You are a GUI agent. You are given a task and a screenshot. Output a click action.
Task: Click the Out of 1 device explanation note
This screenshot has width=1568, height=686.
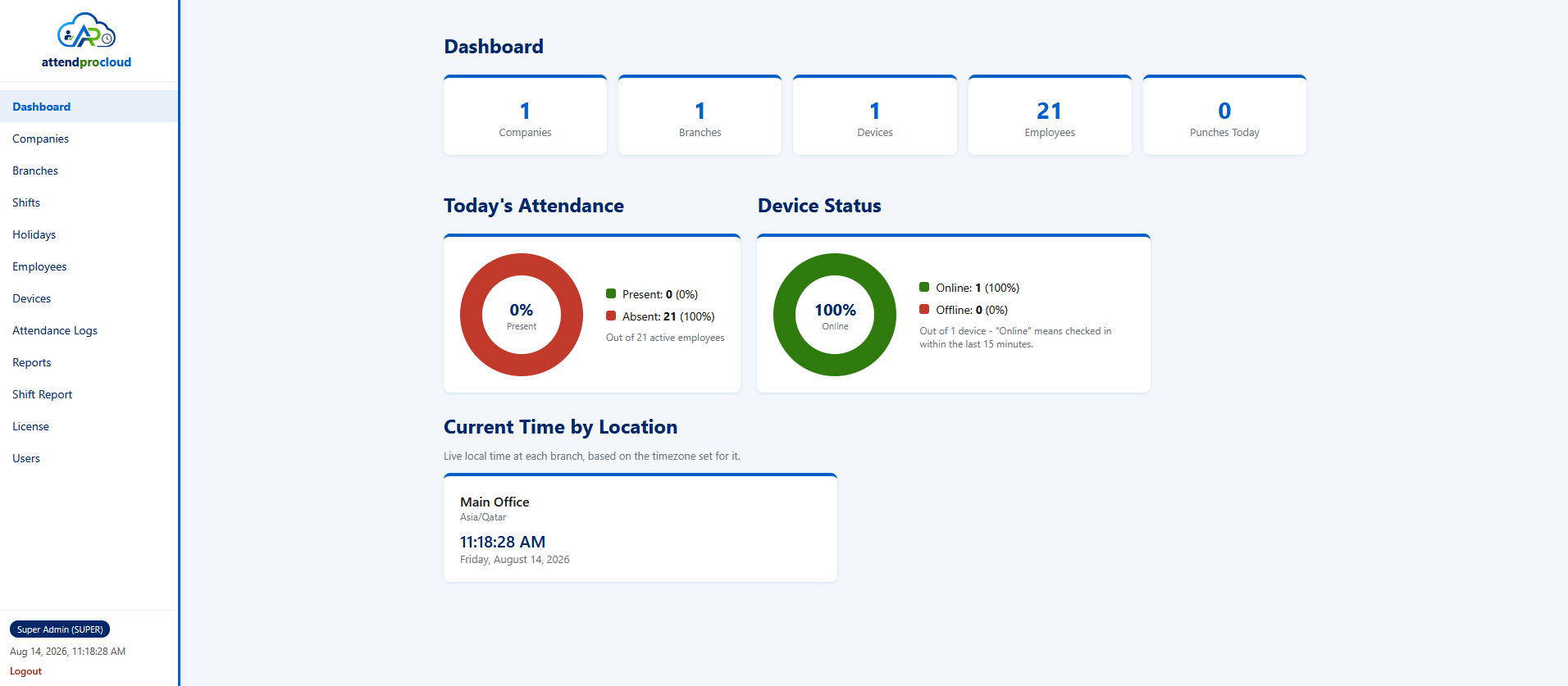pos(1015,338)
